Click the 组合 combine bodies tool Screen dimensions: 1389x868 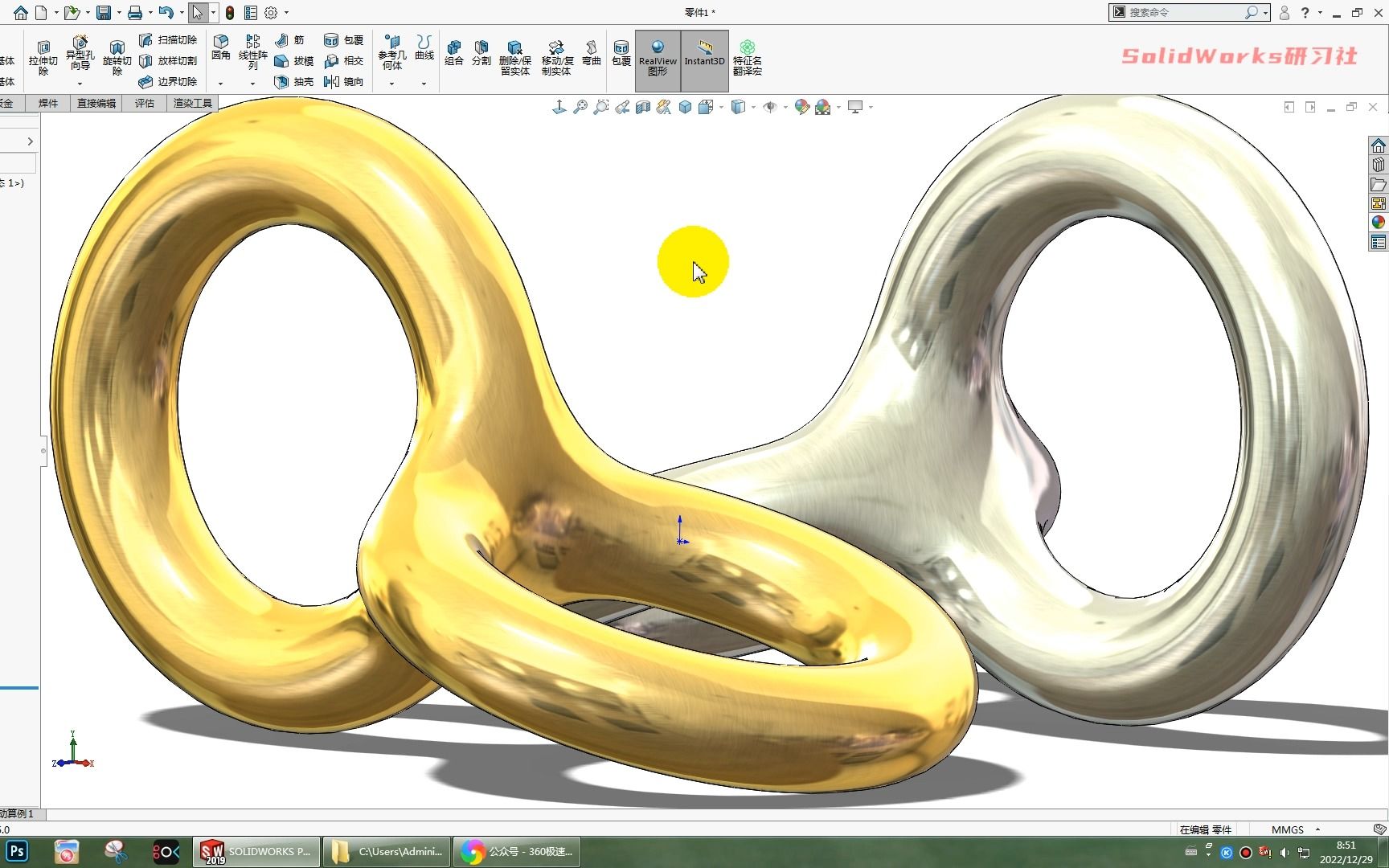pyautogui.click(x=454, y=53)
